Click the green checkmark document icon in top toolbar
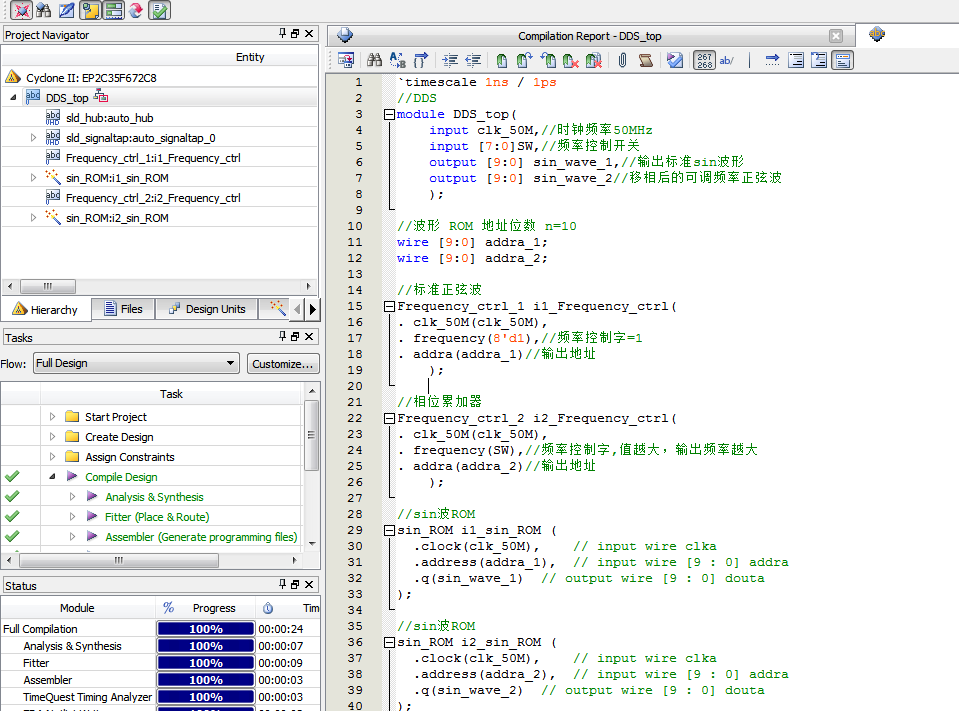This screenshot has width=959, height=711. [x=159, y=10]
